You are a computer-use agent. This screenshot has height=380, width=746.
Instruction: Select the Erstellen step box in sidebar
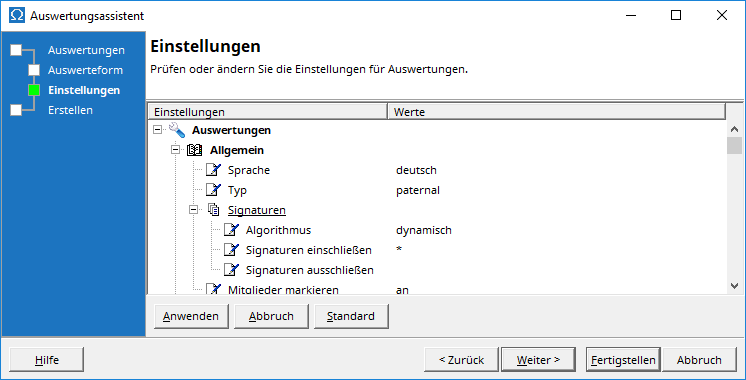point(16,110)
